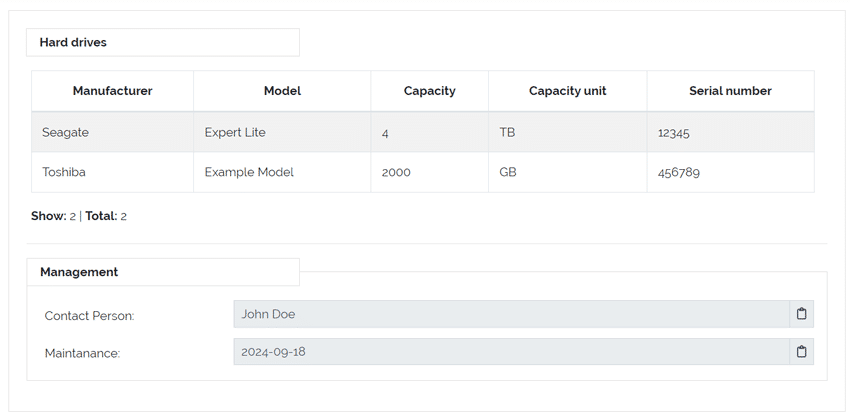Click the Maintanance date field
This screenshot has width=850, height=415.
coord(511,352)
